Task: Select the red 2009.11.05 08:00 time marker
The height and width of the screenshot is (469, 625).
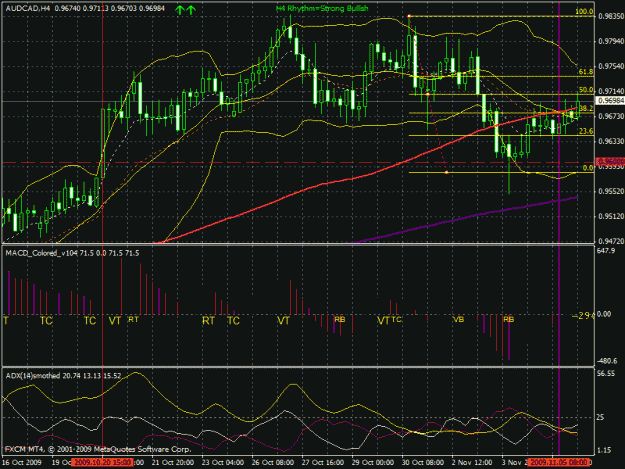Action: [x=558, y=463]
